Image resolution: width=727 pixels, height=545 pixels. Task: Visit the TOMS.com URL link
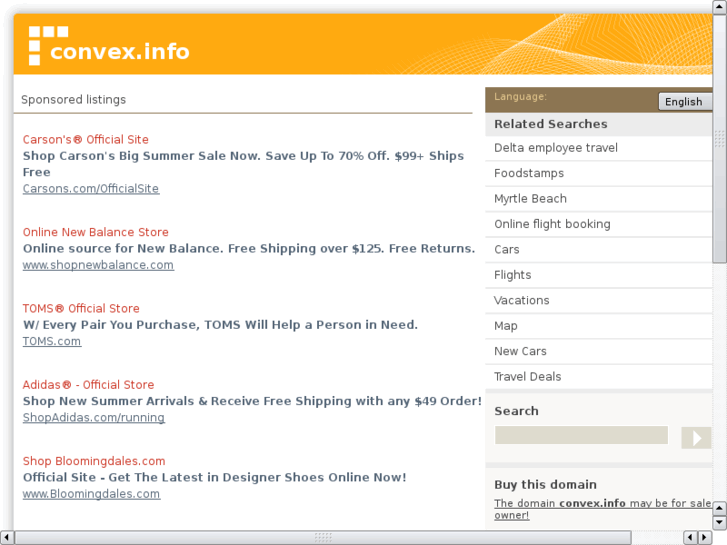tap(52, 341)
